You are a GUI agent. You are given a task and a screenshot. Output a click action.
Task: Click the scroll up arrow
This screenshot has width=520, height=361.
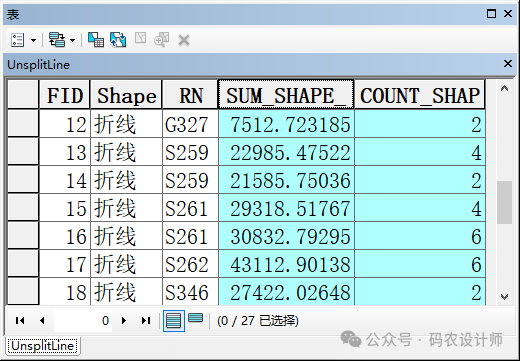pos(504,88)
